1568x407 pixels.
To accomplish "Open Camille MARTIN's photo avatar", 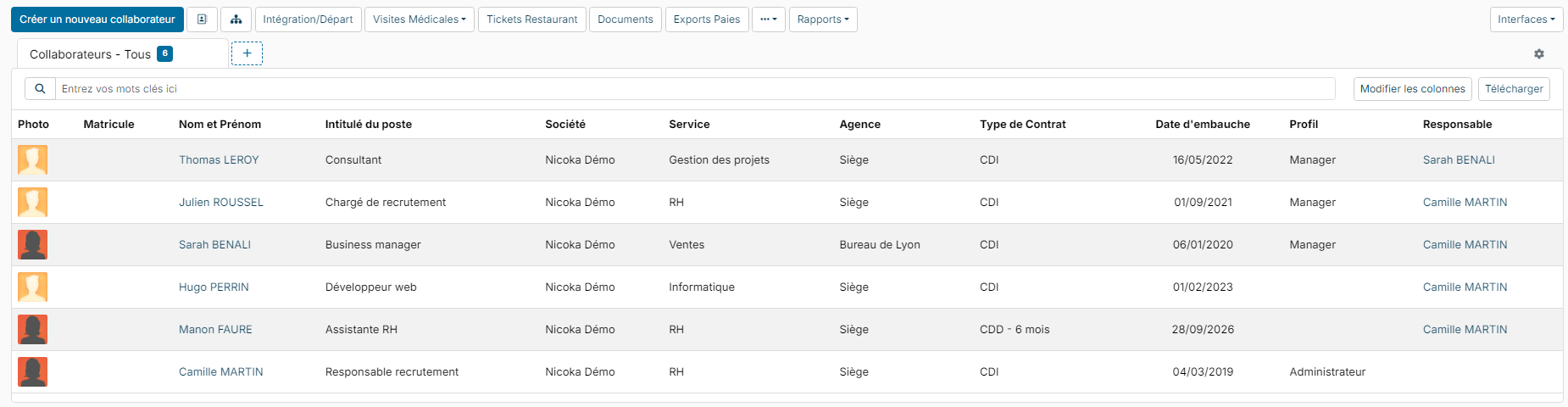I will (x=33, y=371).
